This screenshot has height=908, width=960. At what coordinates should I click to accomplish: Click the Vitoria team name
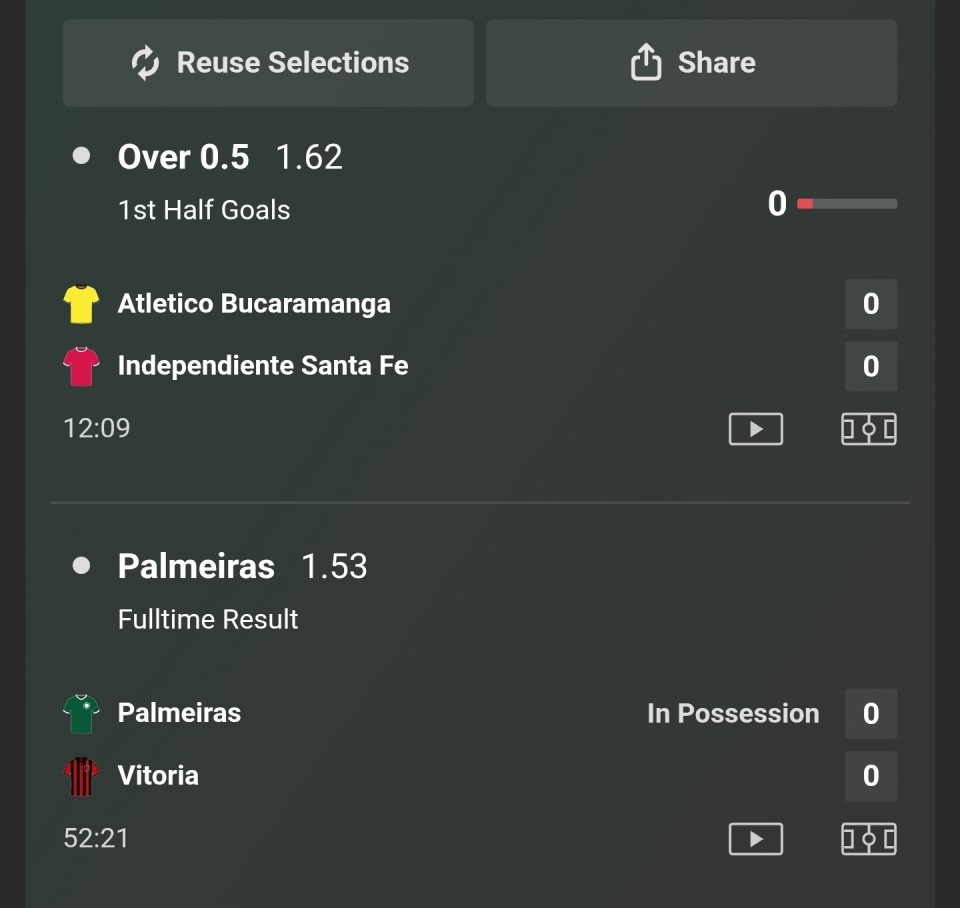point(158,776)
